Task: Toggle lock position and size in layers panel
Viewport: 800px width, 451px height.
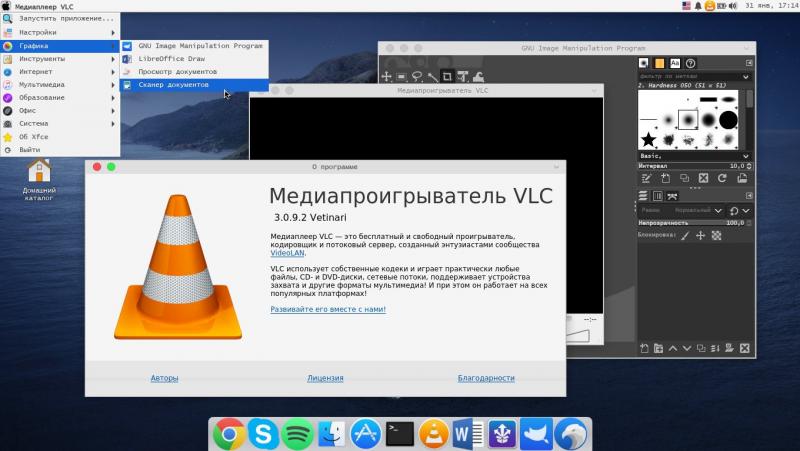Action: click(x=700, y=236)
